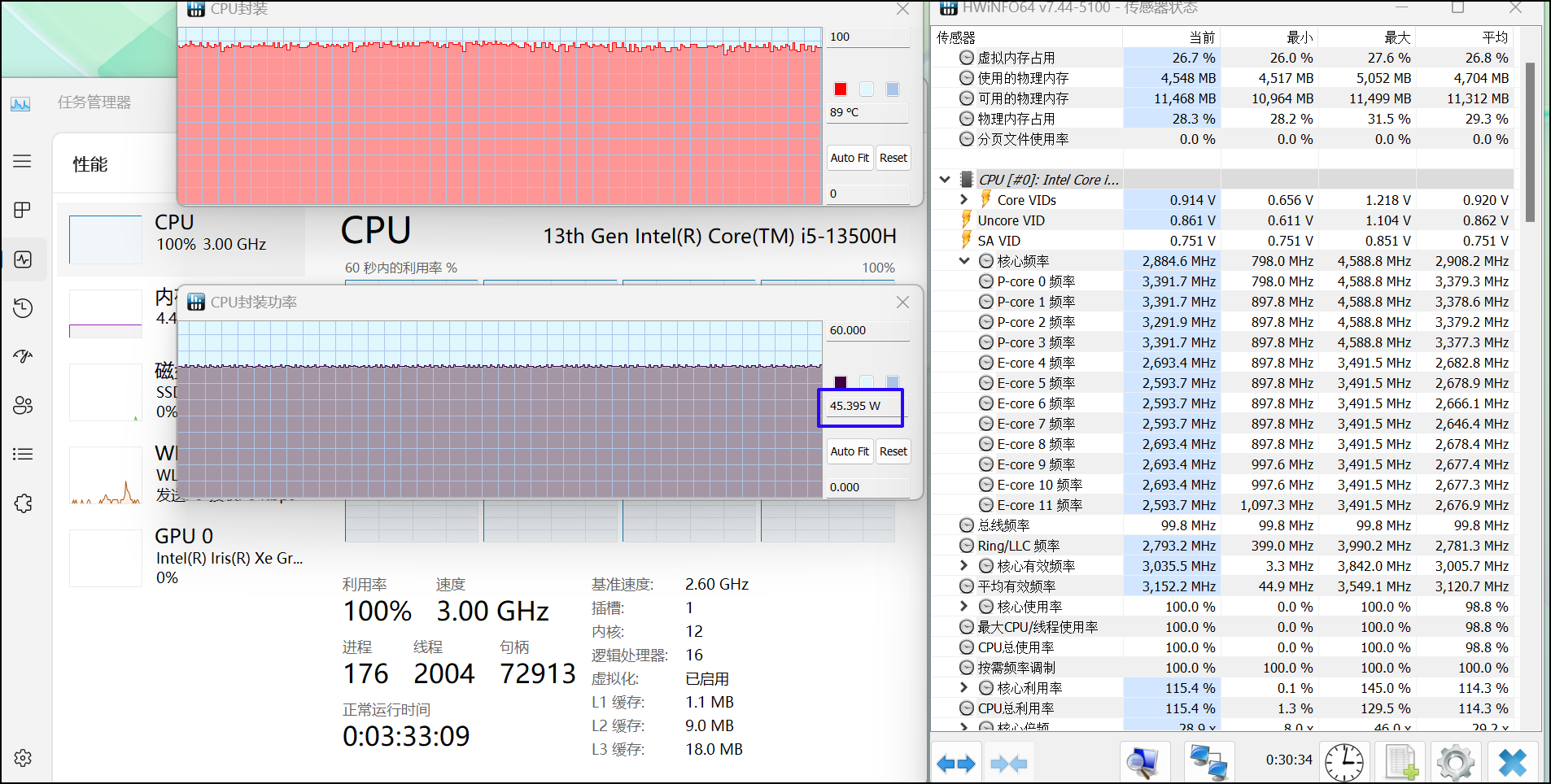
Task: Switch to Processes page in Task Manager
Action: click(x=23, y=210)
